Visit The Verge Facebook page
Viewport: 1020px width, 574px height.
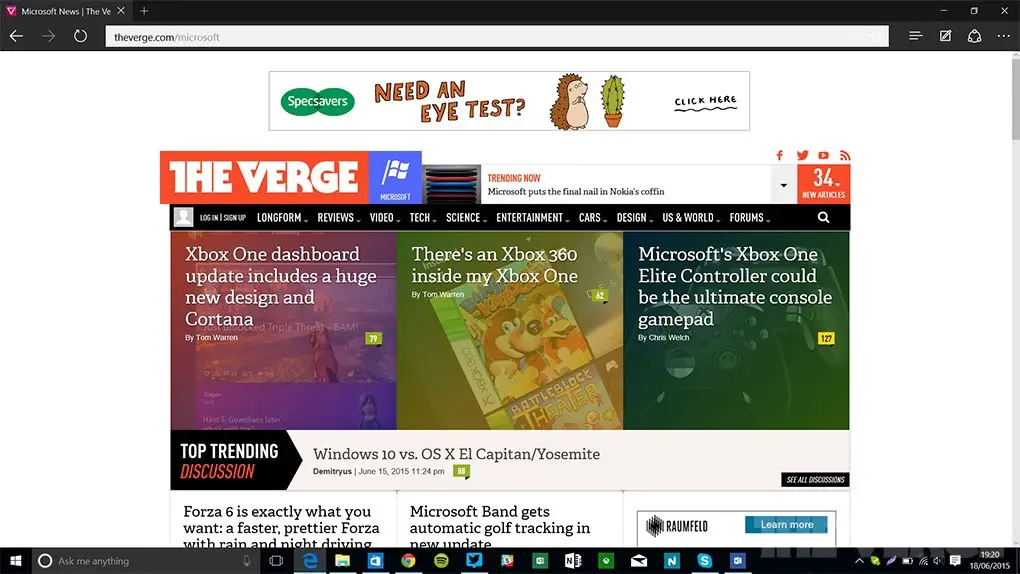point(780,155)
